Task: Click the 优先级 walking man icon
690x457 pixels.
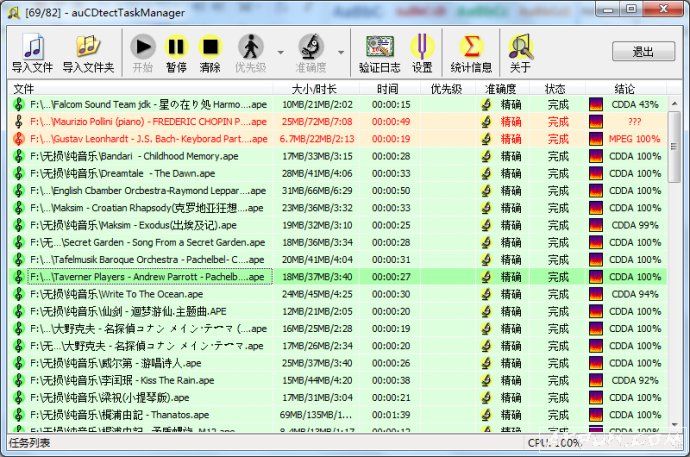Action: point(251,47)
